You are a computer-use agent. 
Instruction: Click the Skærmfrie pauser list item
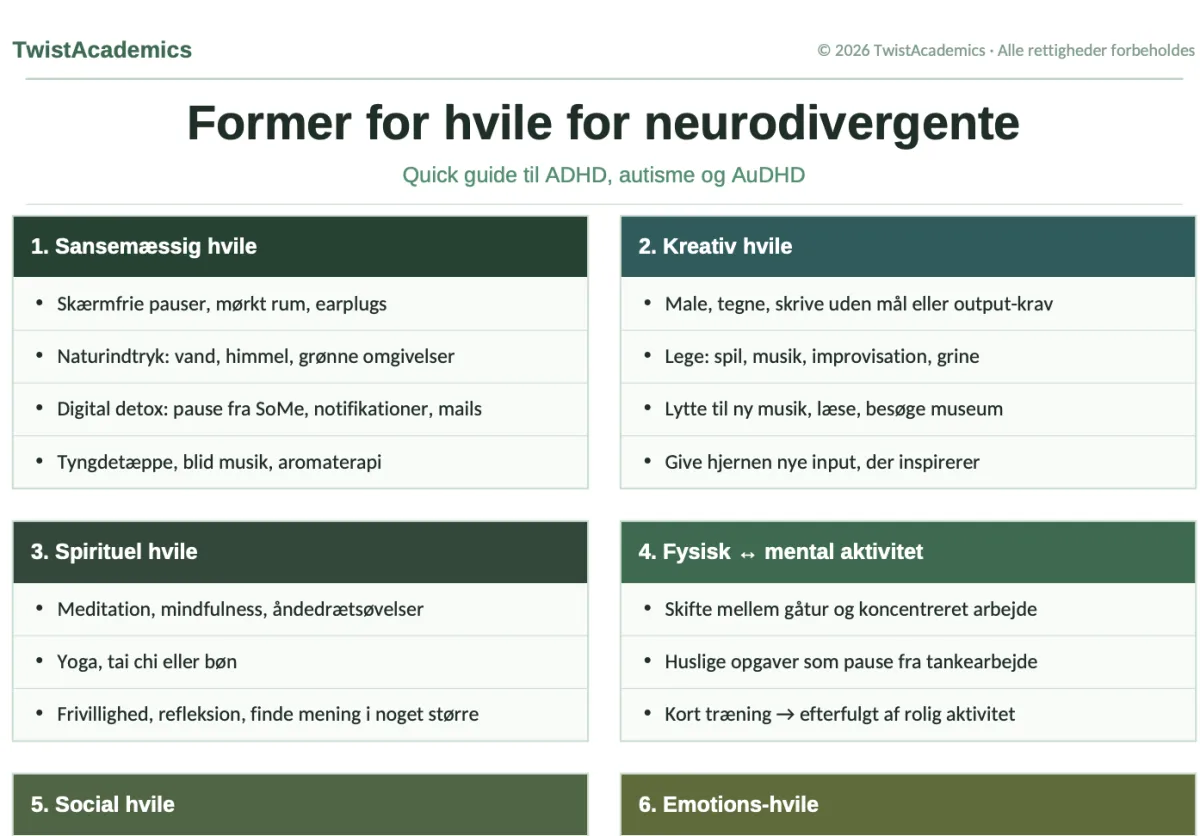300,304
